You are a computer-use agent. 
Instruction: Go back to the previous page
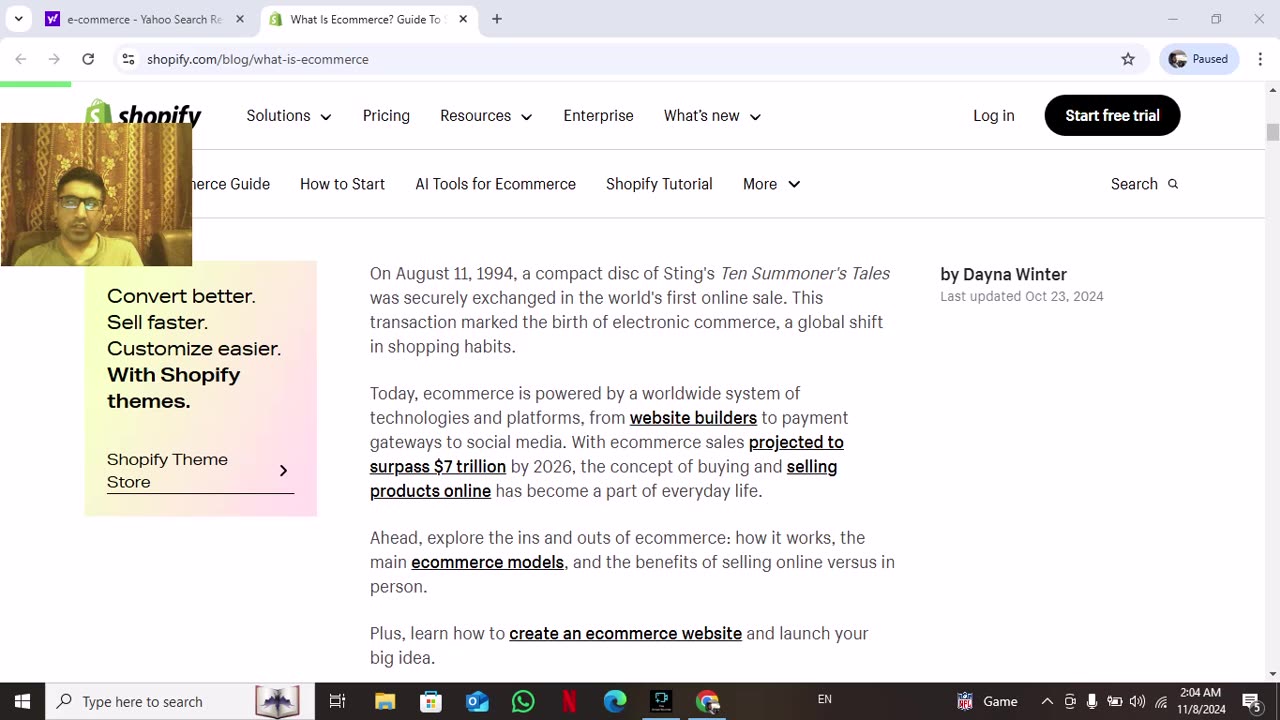click(21, 59)
